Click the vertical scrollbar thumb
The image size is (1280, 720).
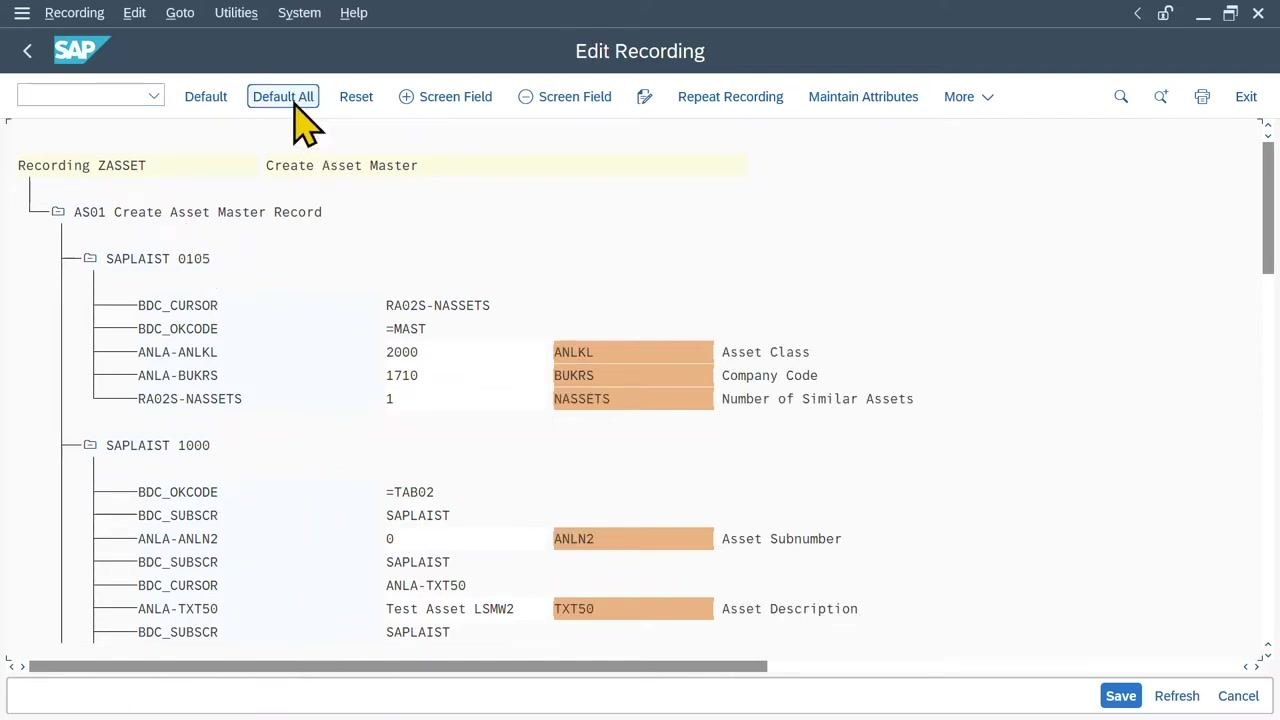[x=1268, y=207]
